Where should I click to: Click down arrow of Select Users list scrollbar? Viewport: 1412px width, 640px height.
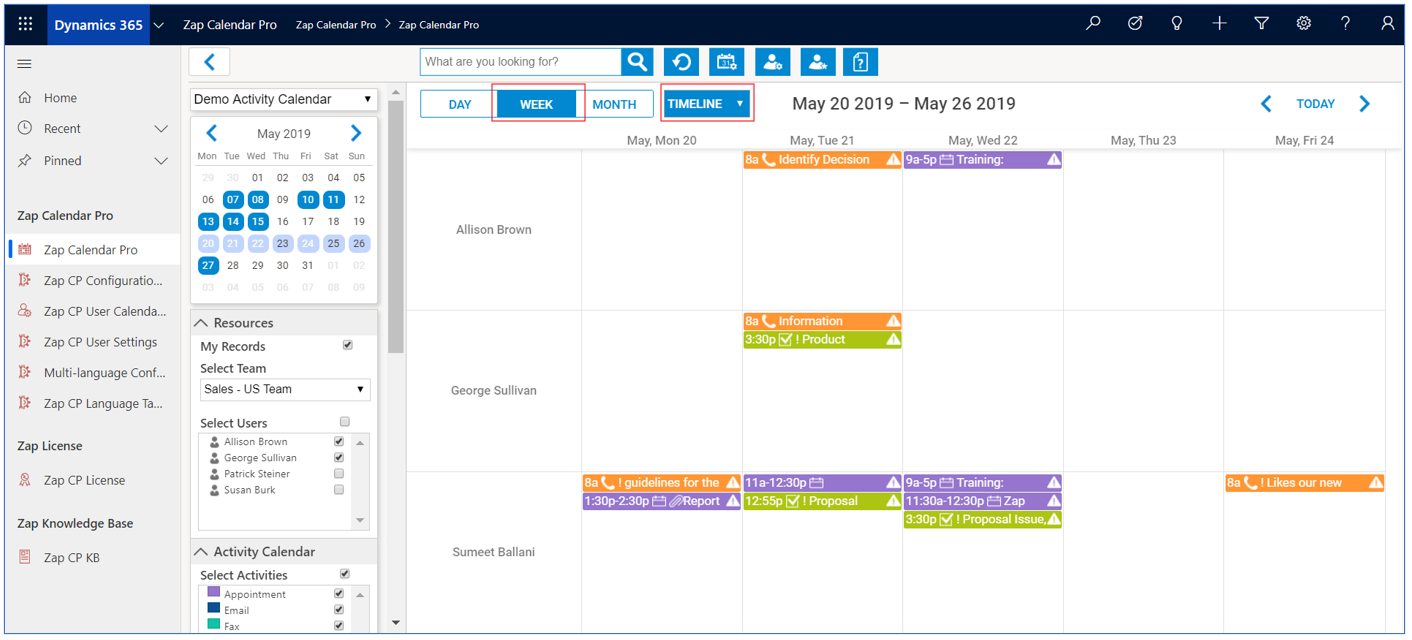coord(360,521)
